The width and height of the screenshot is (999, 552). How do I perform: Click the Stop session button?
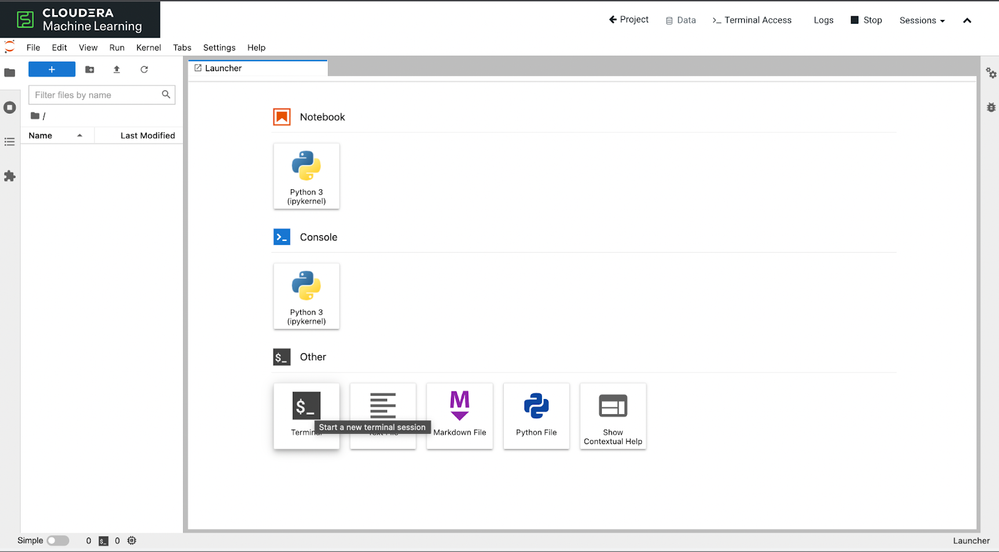866,20
